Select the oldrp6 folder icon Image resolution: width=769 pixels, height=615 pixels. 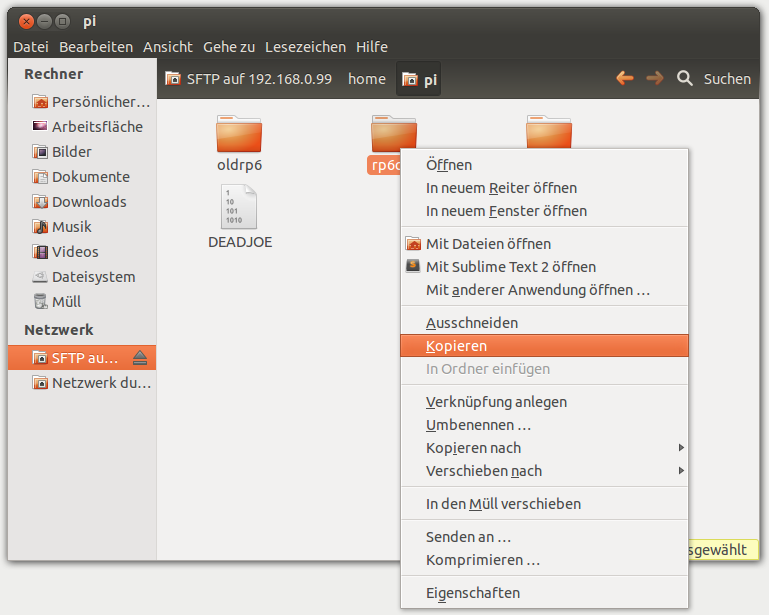(x=239, y=134)
